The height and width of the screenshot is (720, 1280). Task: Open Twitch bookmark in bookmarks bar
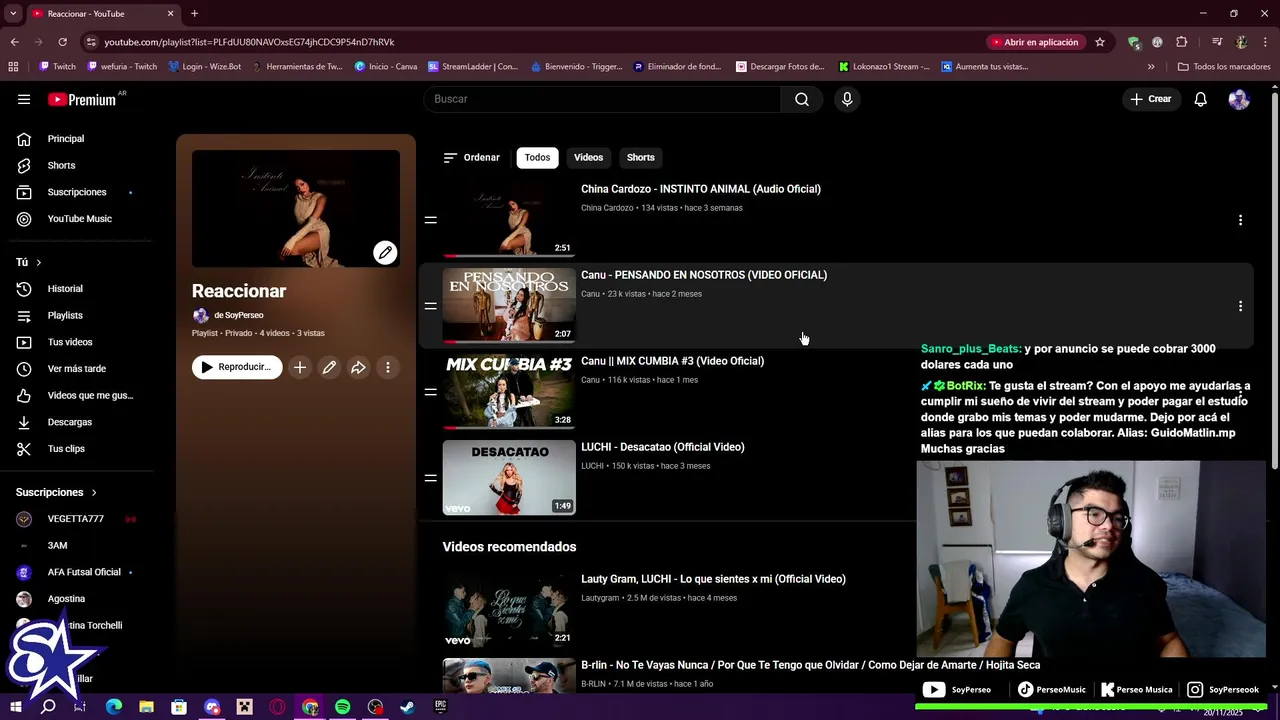[x=57, y=67]
